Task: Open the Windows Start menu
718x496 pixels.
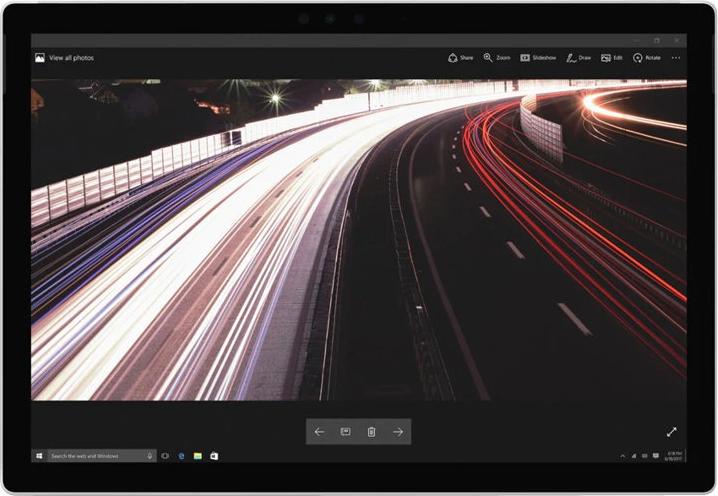Action: [x=39, y=456]
